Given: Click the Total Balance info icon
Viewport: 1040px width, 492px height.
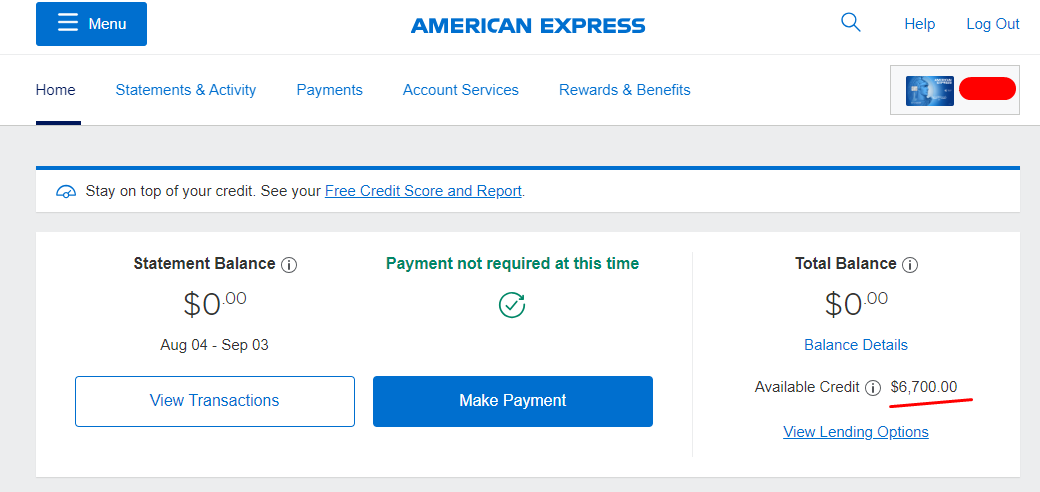Looking at the screenshot, I should tap(910, 265).
